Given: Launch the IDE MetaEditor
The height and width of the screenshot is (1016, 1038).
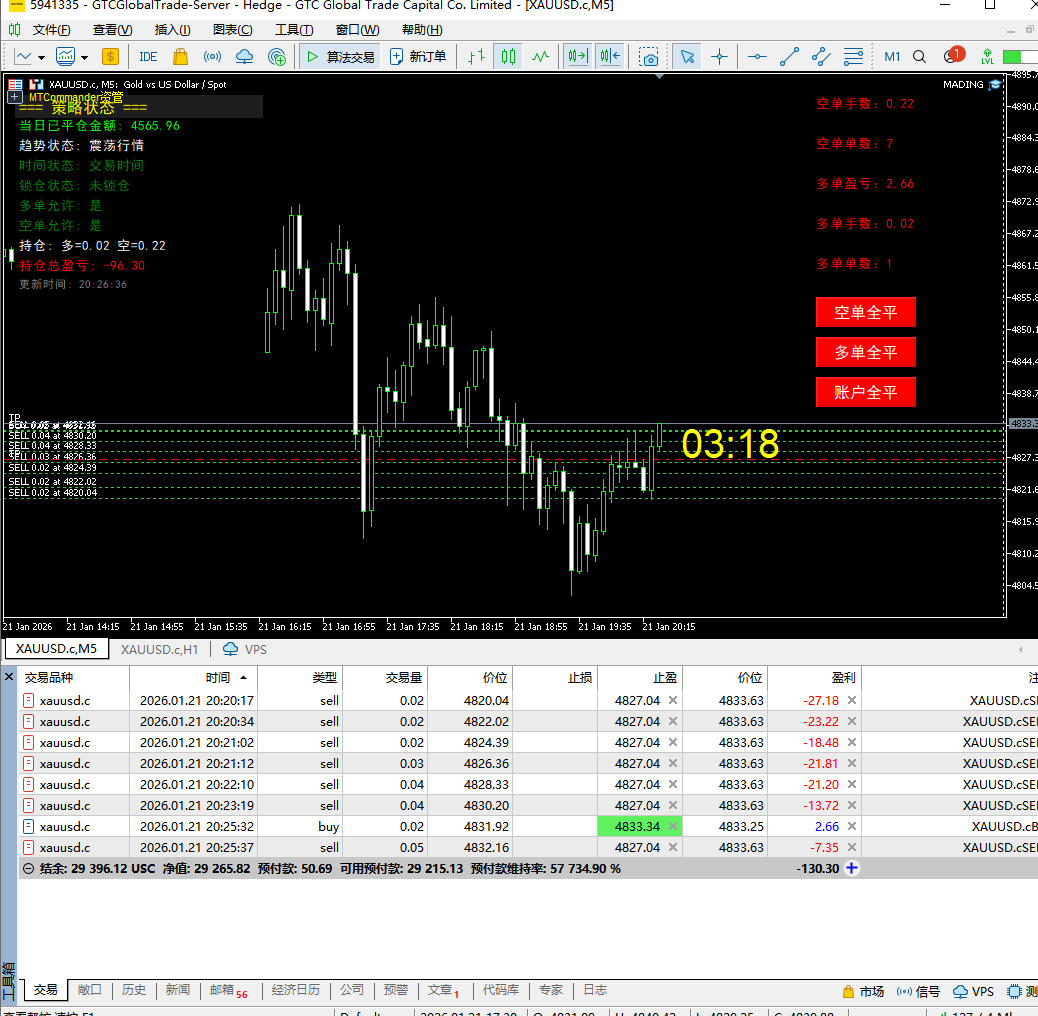Looking at the screenshot, I should click(x=148, y=57).
